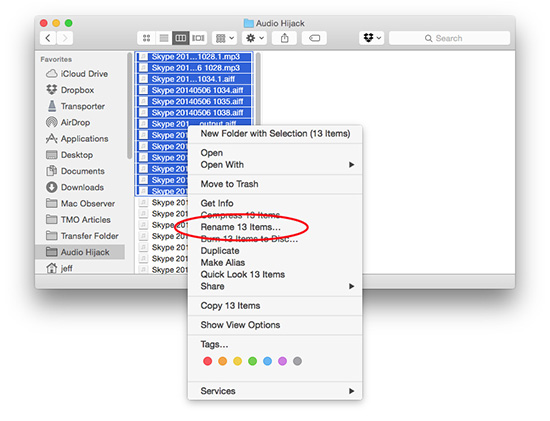550x421 pixels.
Task: Choose Open from the context menu
Action: [x=275, y=153]
